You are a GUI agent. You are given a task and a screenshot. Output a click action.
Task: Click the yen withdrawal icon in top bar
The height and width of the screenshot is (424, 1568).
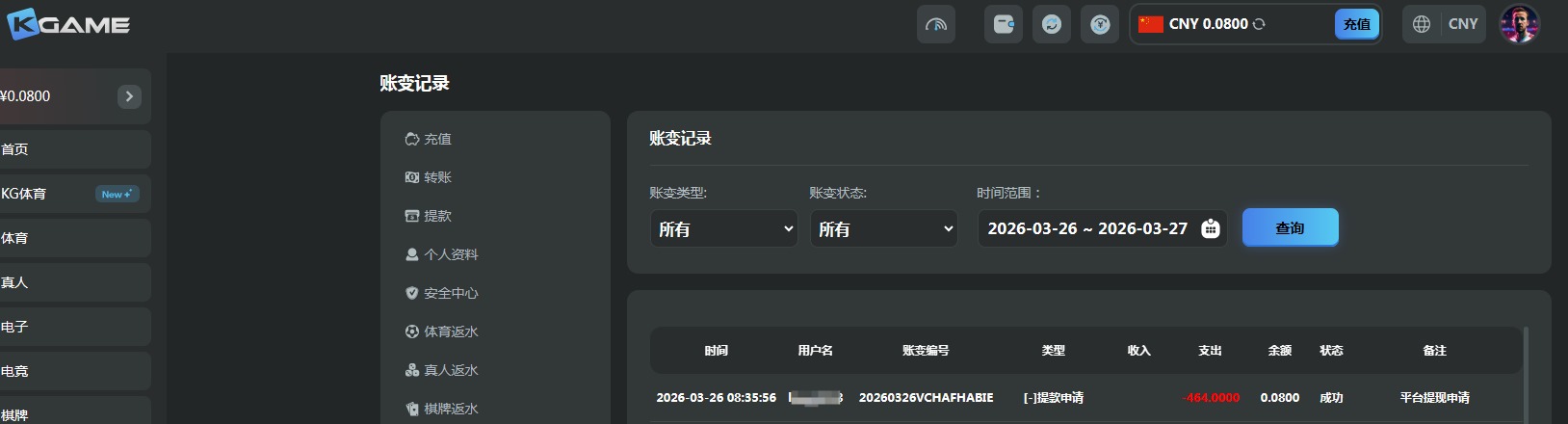coord(1100,24)
